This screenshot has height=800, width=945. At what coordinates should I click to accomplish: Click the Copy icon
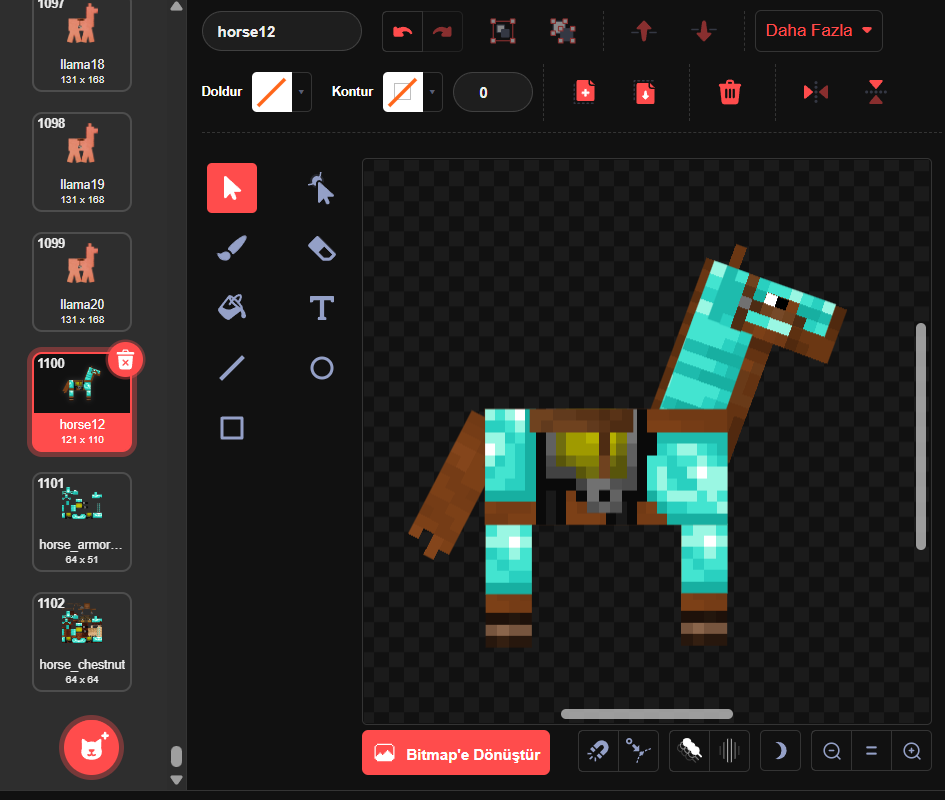click(x=585, y=92)
